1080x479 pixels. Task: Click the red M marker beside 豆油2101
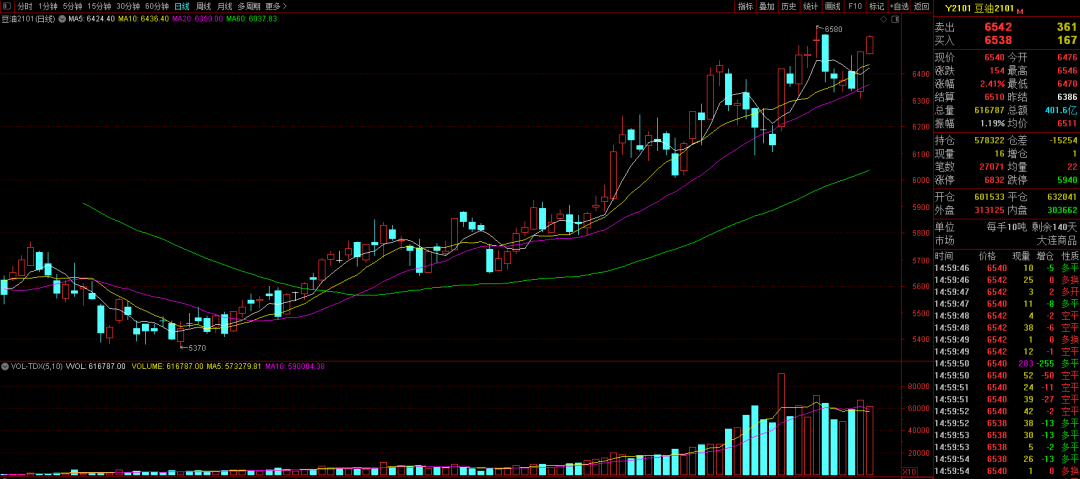coord(1020,12)
